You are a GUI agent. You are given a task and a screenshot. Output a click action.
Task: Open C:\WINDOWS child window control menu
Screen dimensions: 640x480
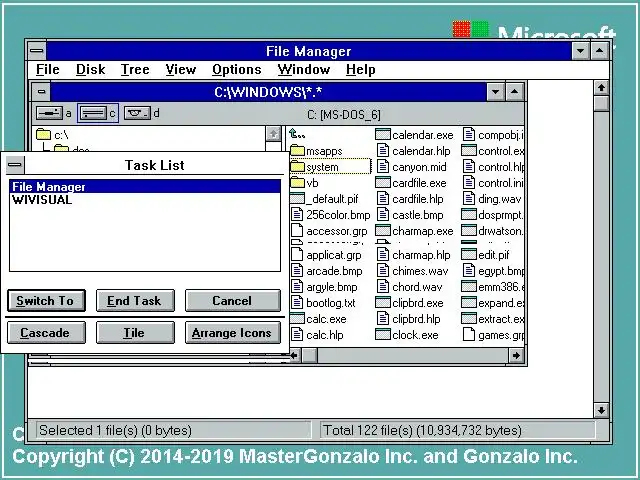coord(41,91)
